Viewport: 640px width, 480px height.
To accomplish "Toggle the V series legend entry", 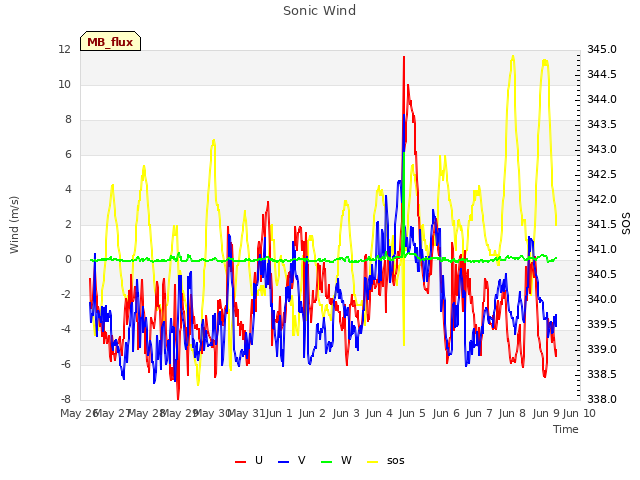I will pos(292,460).
